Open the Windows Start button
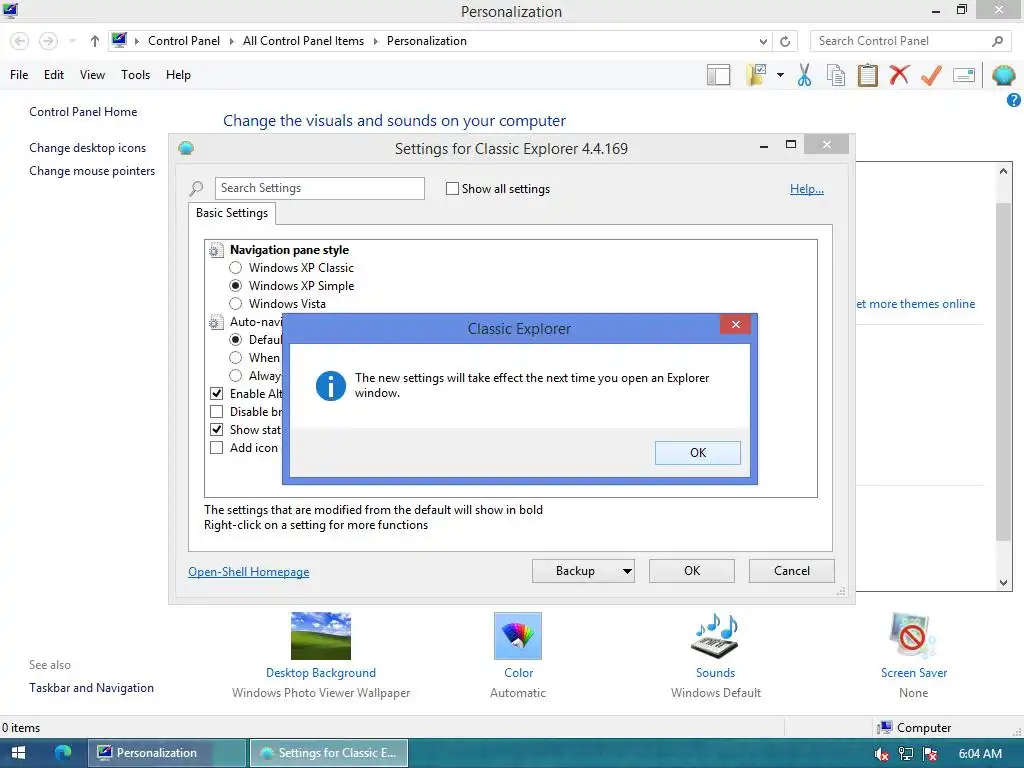This screenshot has height=768, width=1024. [18, 753]
